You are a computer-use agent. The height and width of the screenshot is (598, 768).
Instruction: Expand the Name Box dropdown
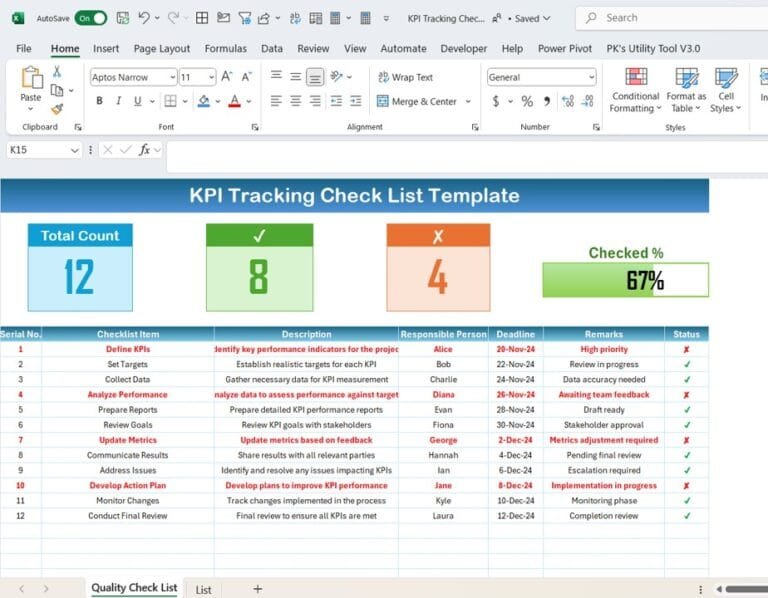[x=74, y=150]
